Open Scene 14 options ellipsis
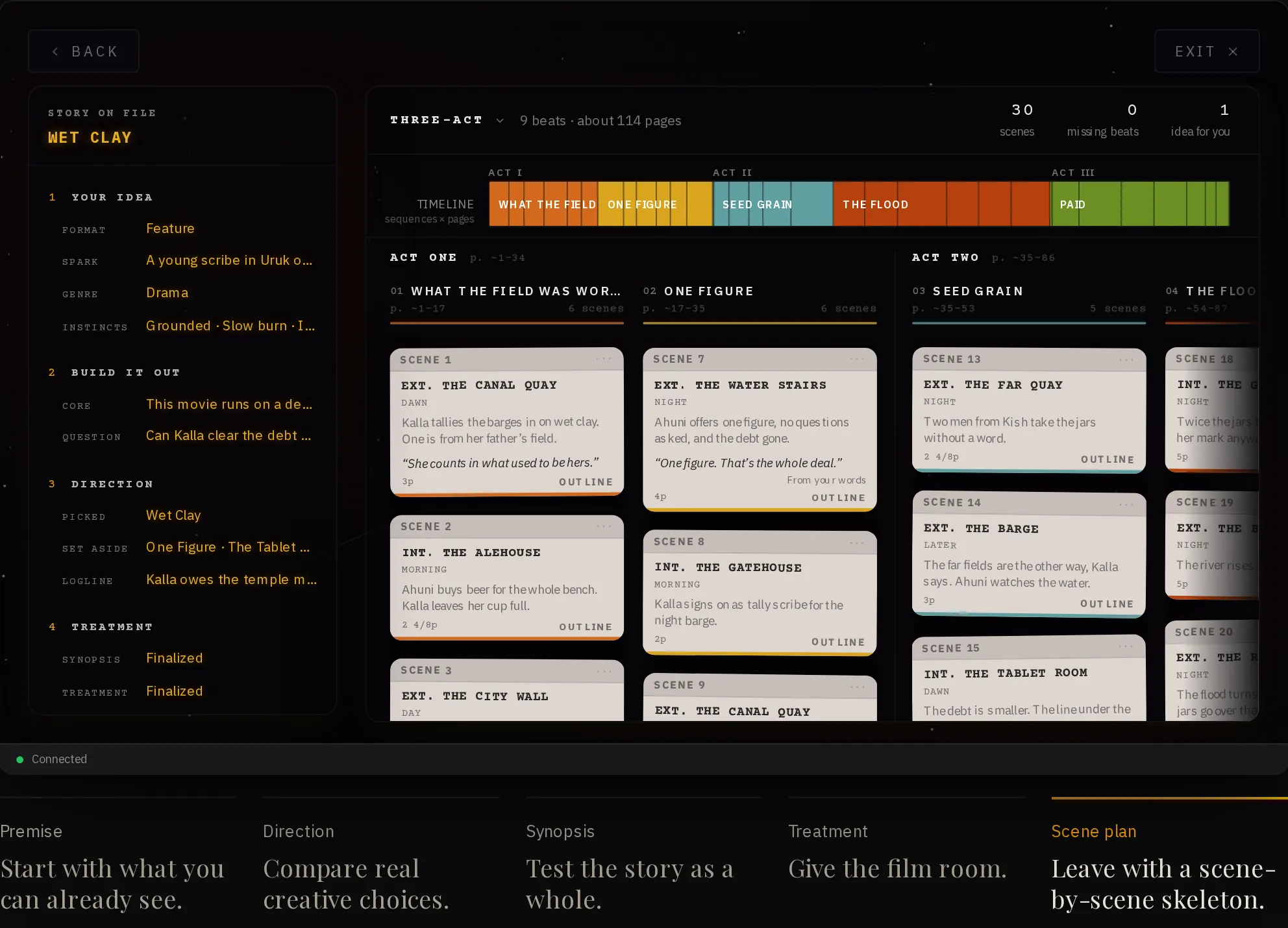The width and height of the screenshot is (1288, 928). click(1126, 504)
